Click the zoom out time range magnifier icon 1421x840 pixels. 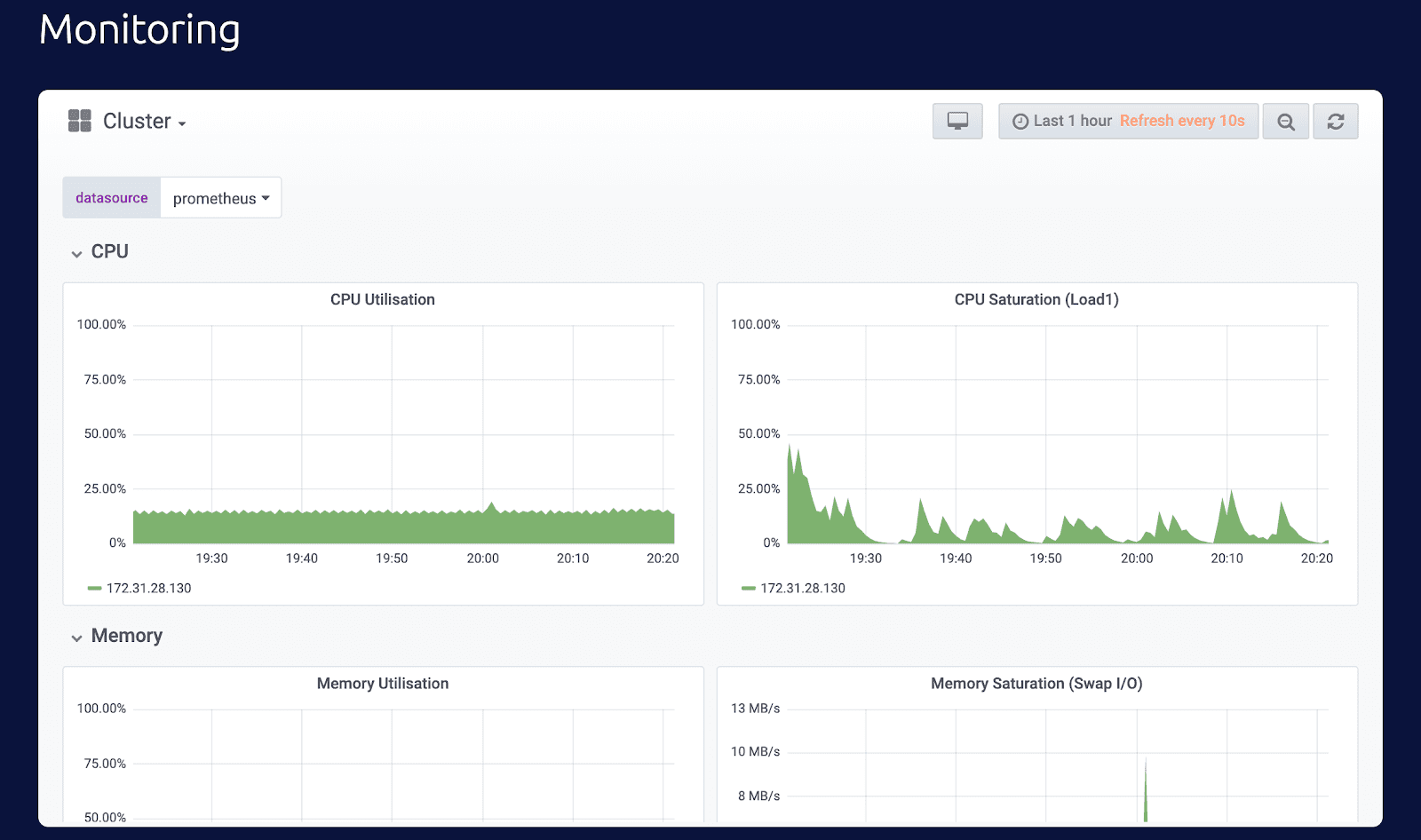(x=1285, y=121)
